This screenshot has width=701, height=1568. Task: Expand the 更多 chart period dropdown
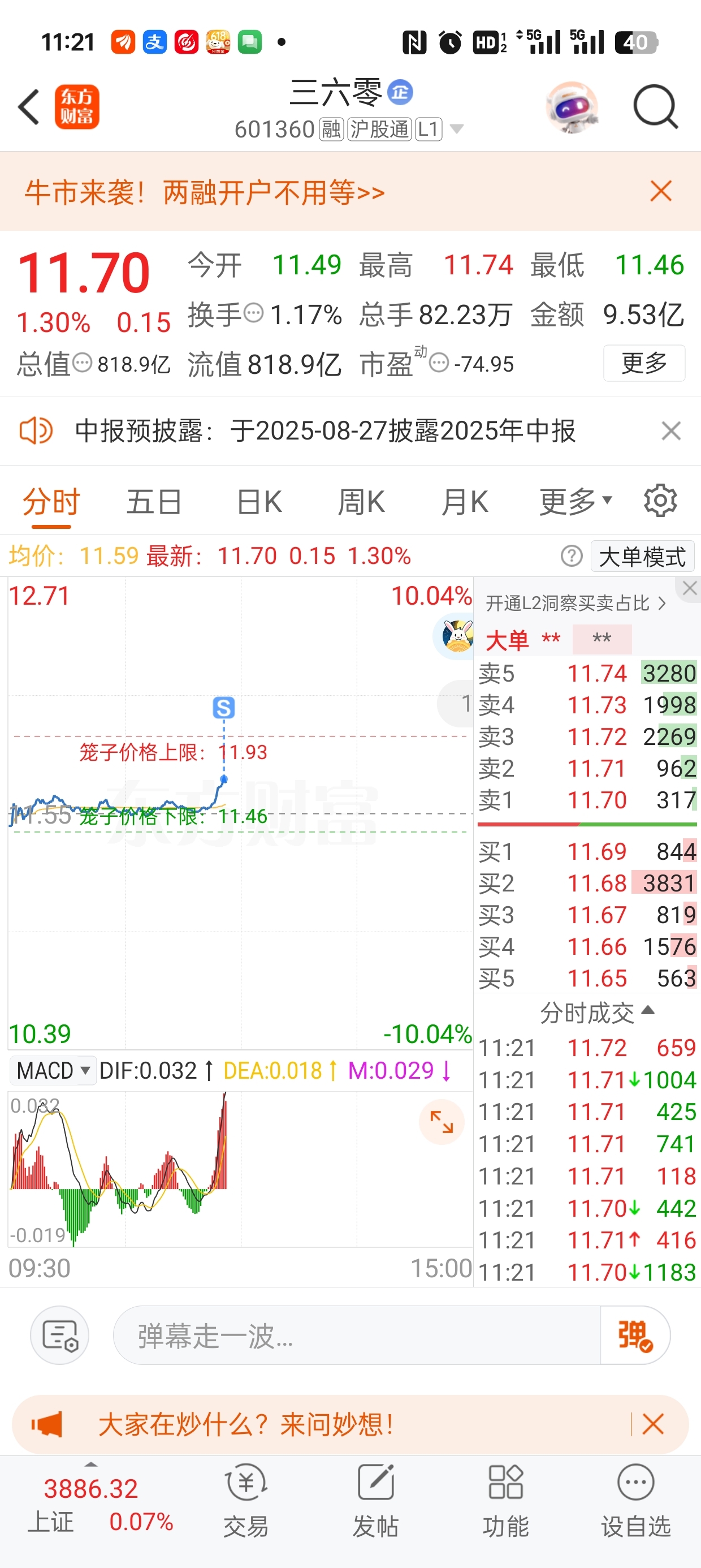point(575,502)
